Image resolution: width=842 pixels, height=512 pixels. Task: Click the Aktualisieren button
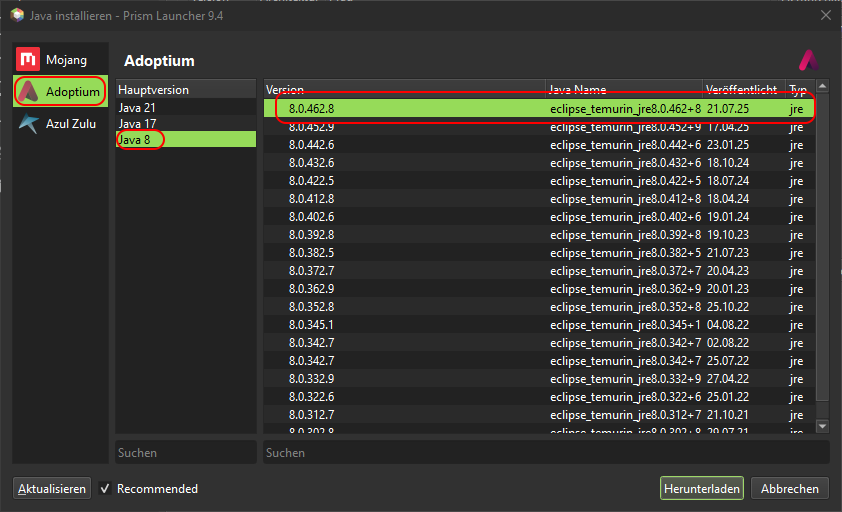(x=52, y=488)
